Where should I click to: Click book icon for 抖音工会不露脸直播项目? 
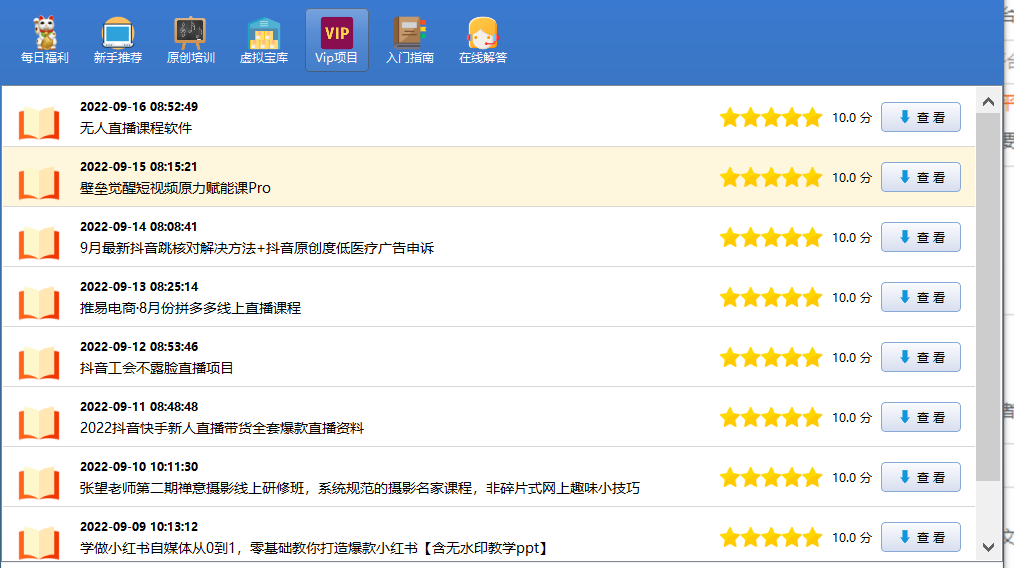[x=39, y=362]
